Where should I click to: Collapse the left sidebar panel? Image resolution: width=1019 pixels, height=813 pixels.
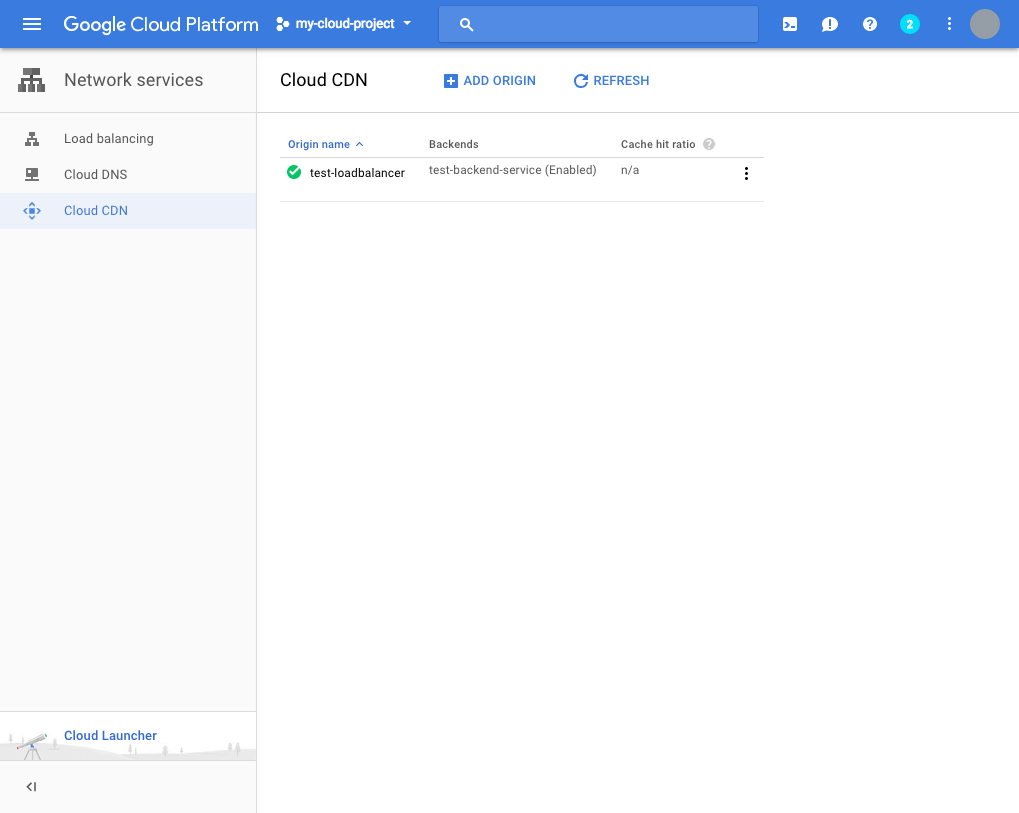[31, 787]
